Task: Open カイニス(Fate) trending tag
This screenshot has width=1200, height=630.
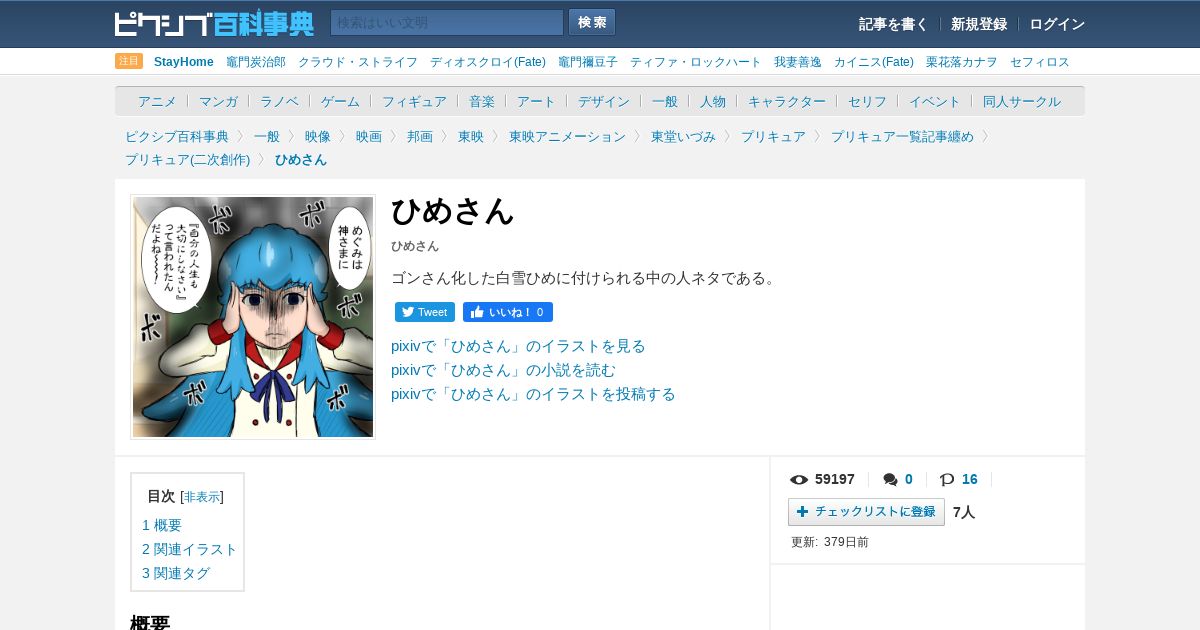Action: [874, 62]
